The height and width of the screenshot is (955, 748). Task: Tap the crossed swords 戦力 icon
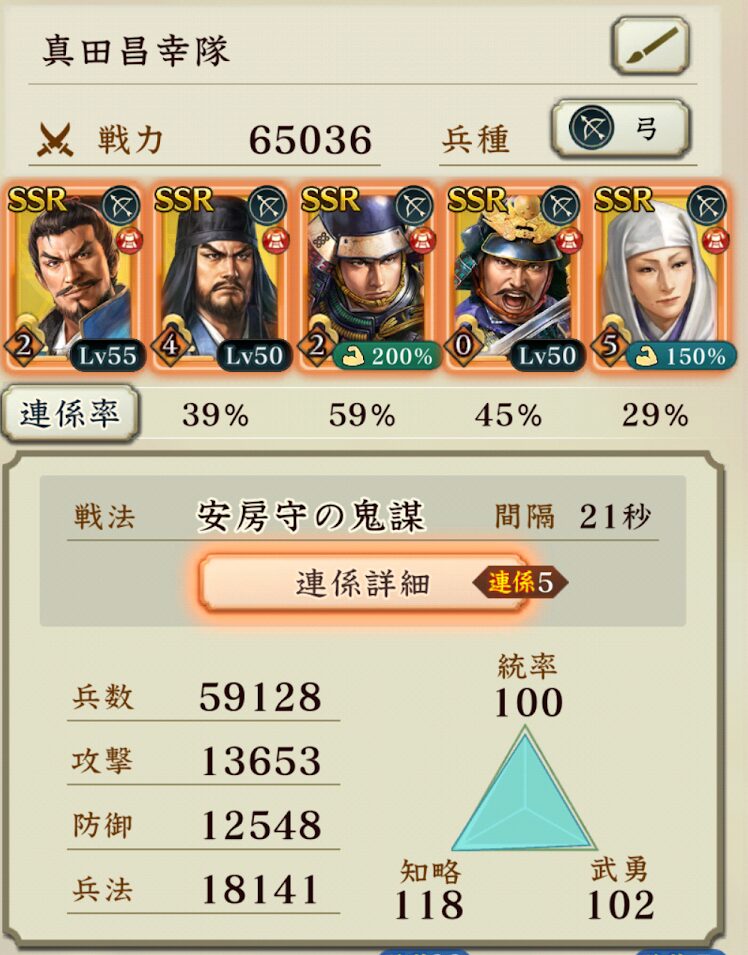coord(55,139)
